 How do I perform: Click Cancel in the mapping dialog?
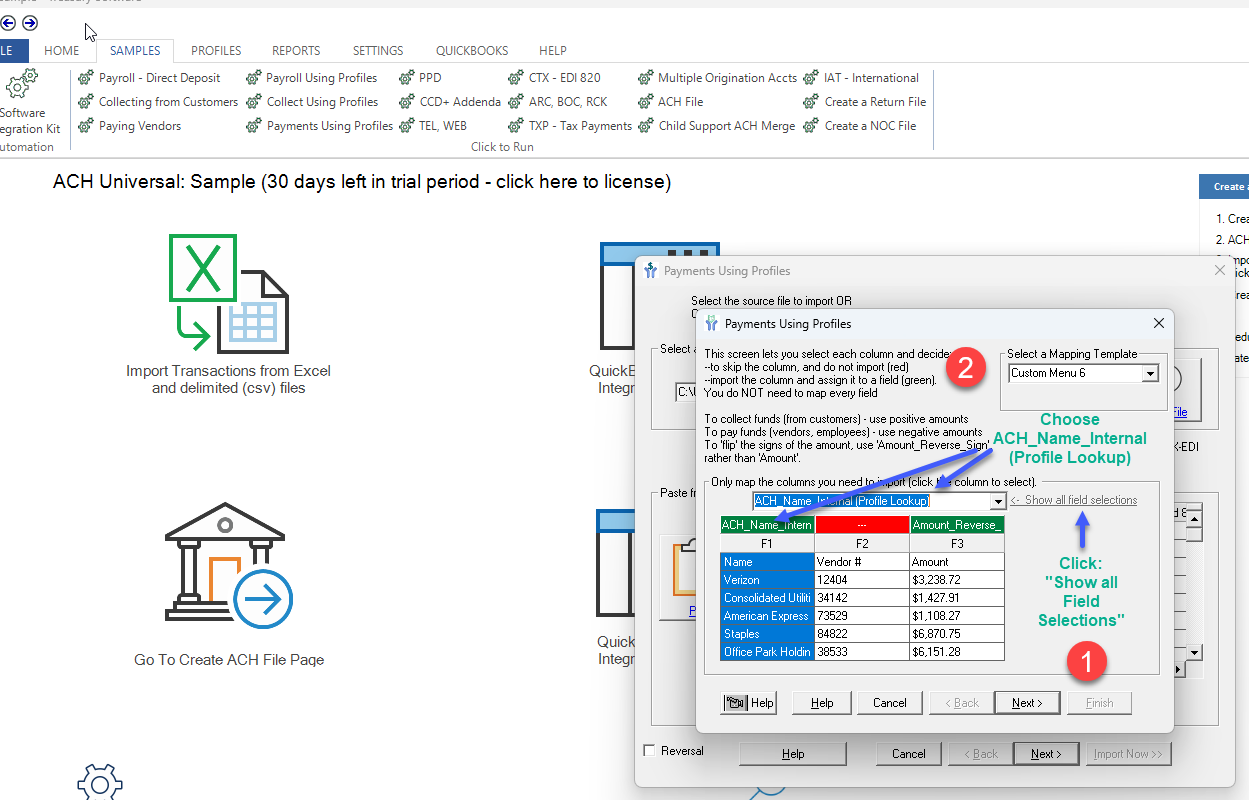tap(890, 703)
